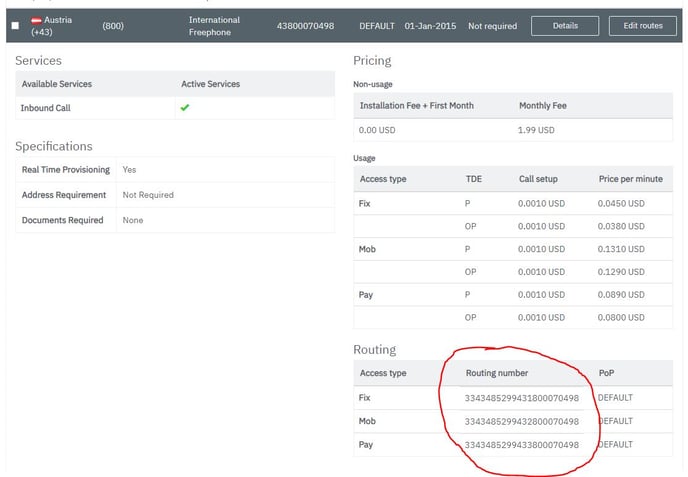
Task: Click the Available Services column header
Action: [x=57, y=84]
